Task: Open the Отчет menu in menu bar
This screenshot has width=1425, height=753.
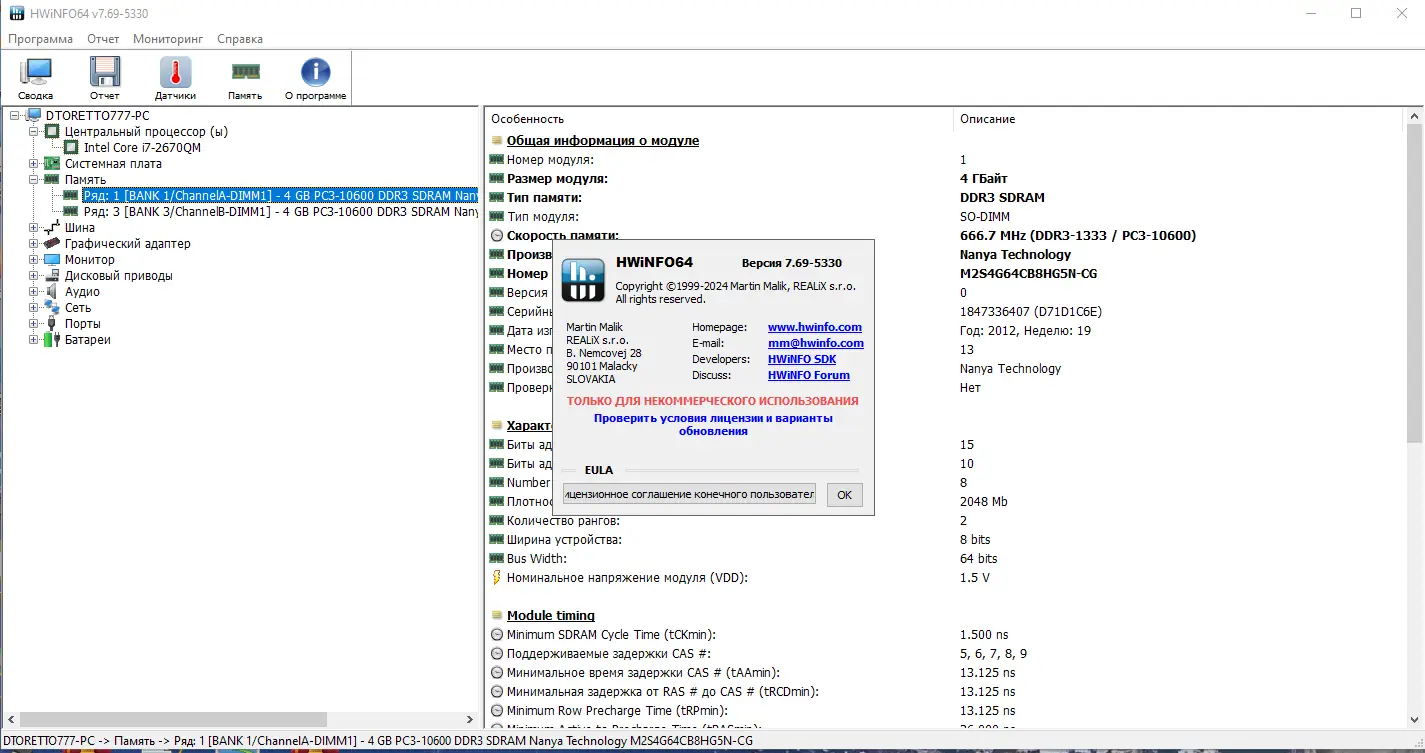Action: (103, 39)
